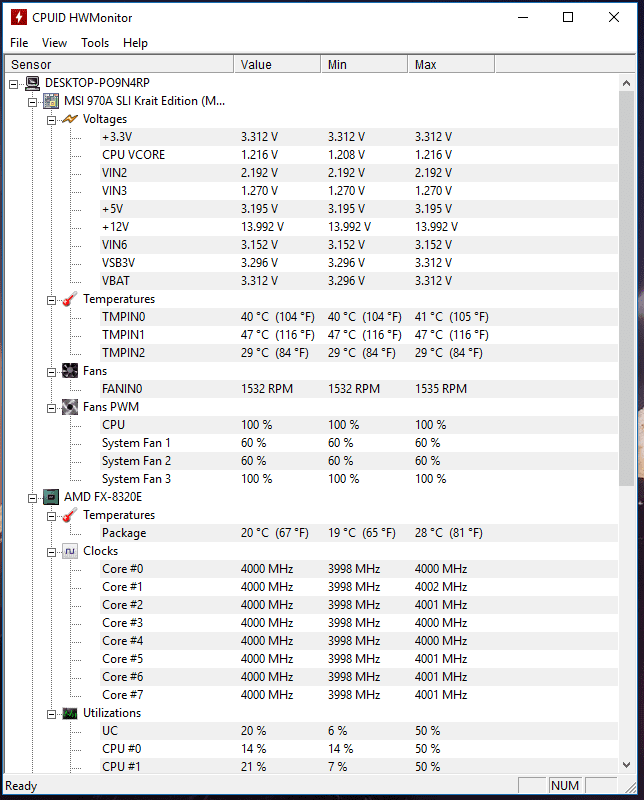
Task: Click the Fans PWM icon
Action: click(70, 407)
